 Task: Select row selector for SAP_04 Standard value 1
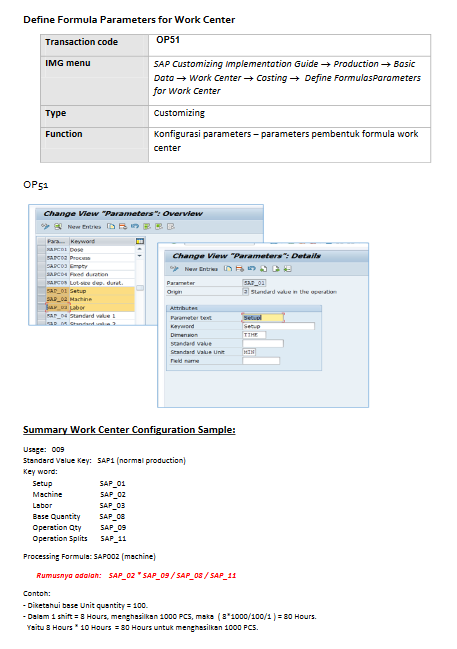(x=41, y=316)
